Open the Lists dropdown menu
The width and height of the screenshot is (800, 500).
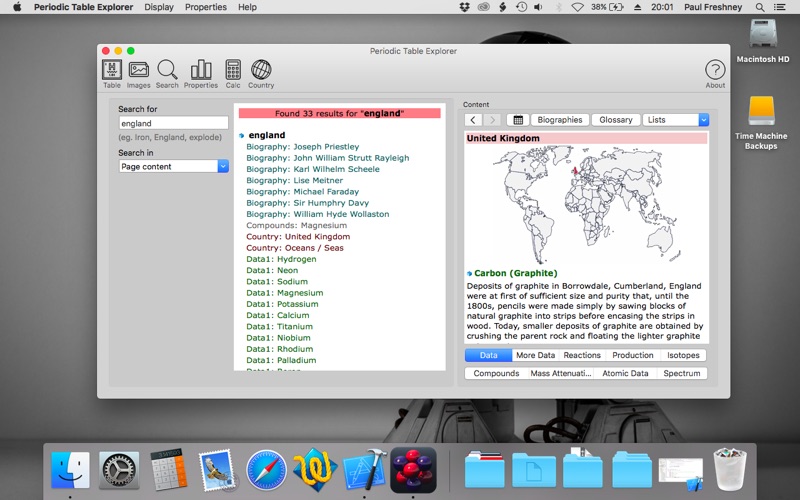(x=675, y=120)
